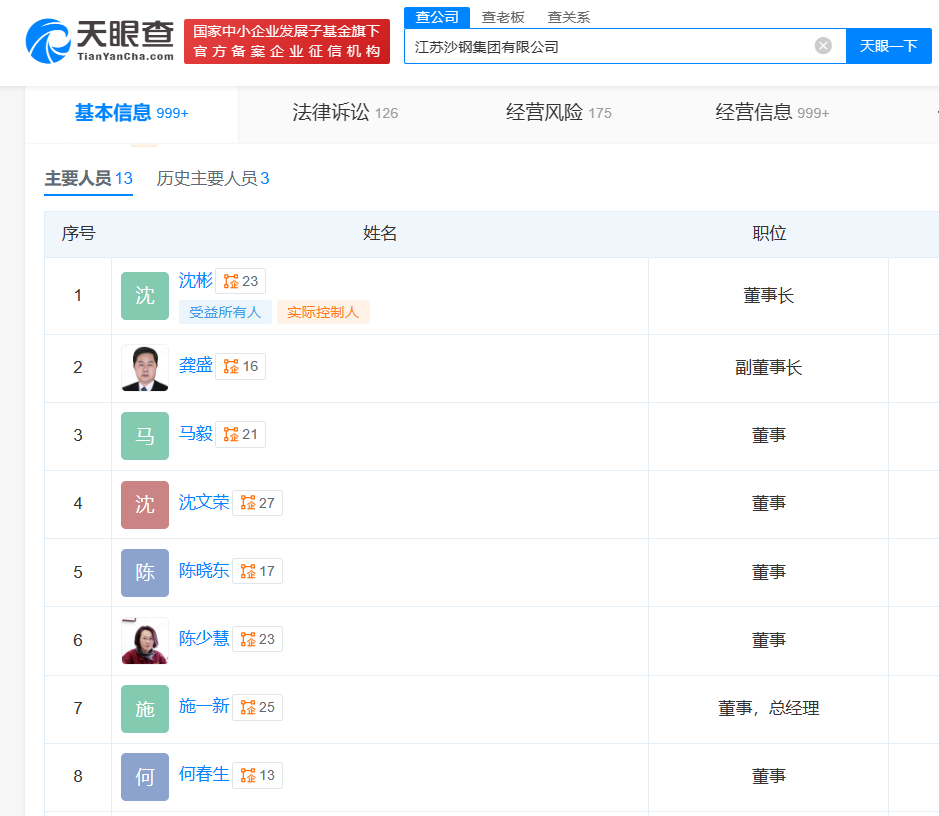
Task: Click the 天眼一下 search button
Action: pyautogui.click(x=888, y=45)
